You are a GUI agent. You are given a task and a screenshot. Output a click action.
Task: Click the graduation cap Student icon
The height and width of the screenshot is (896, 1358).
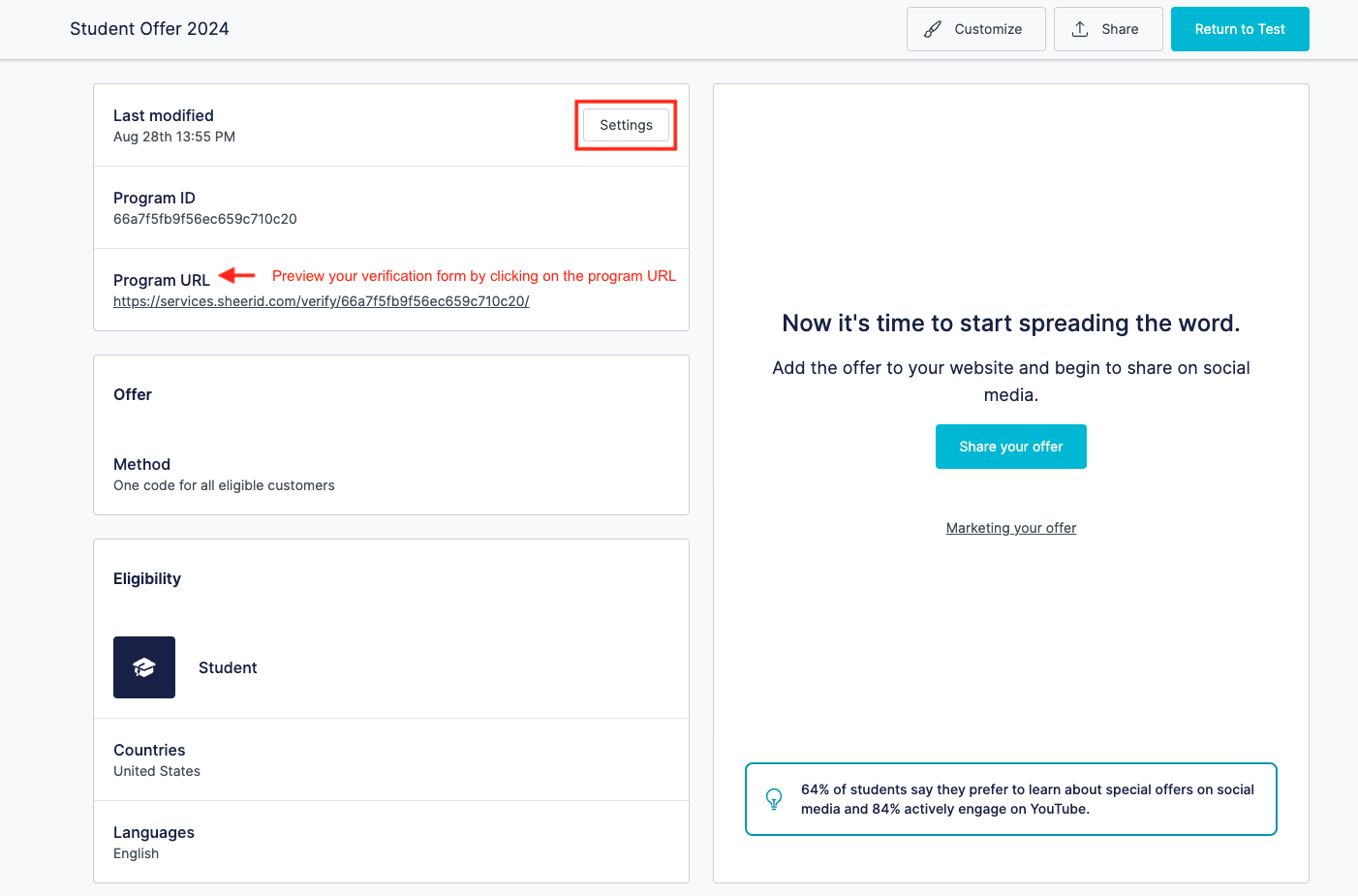pyautogui.click(x=144, y=667)
